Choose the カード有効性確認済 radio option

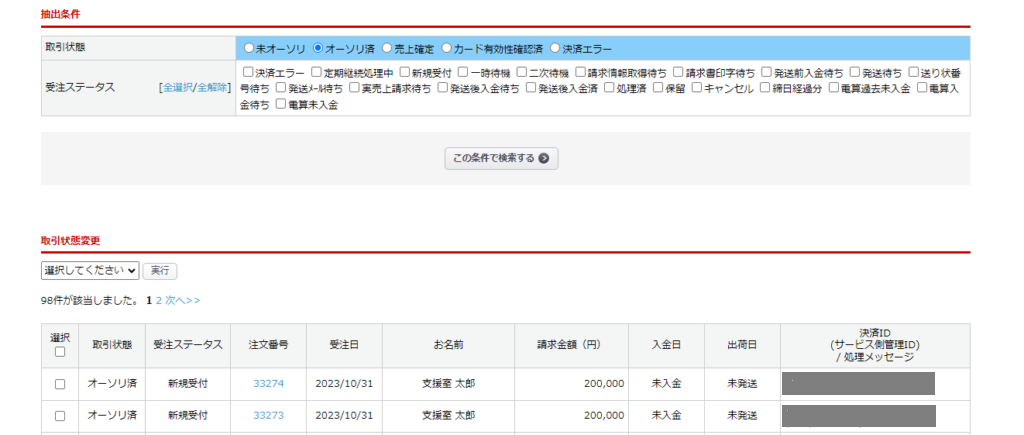(447, 48)
